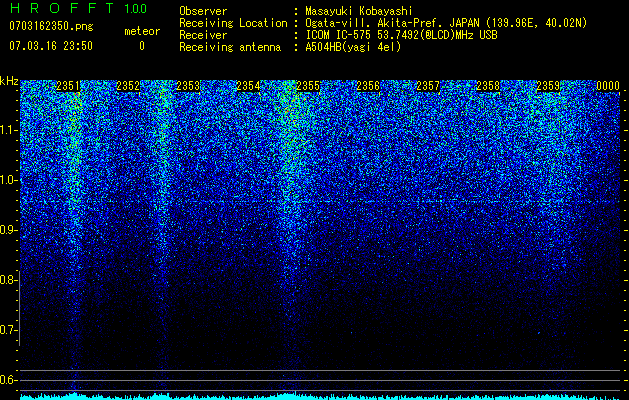Click the receiver ICOM IC-575 text

[401, 35]
